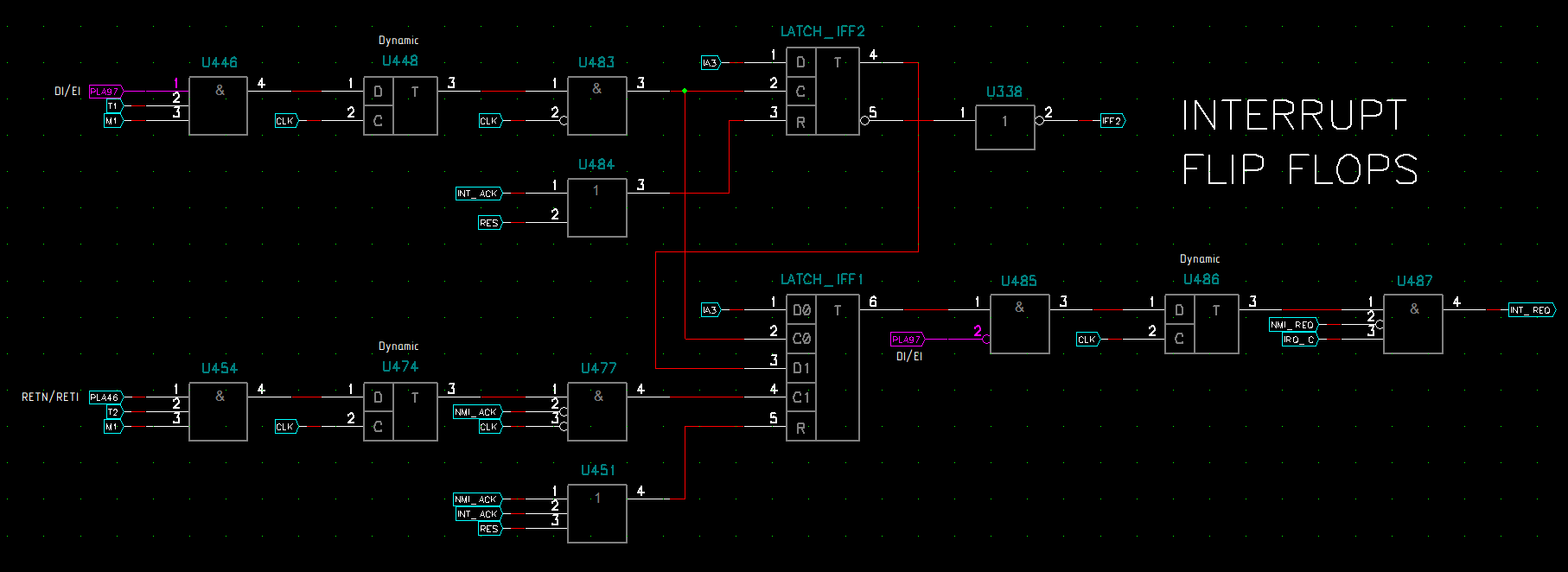Click the U487 AND gate symbol
Image resolution: width=1568 pixels, height=572 pixels.
(x=1412, y=324)
